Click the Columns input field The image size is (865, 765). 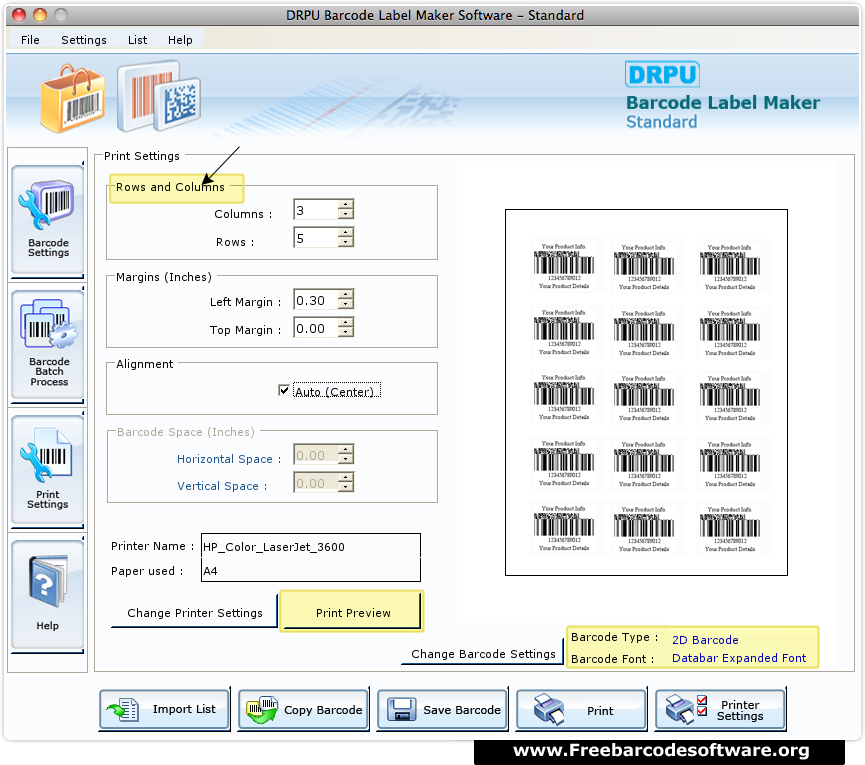[316, 210]
